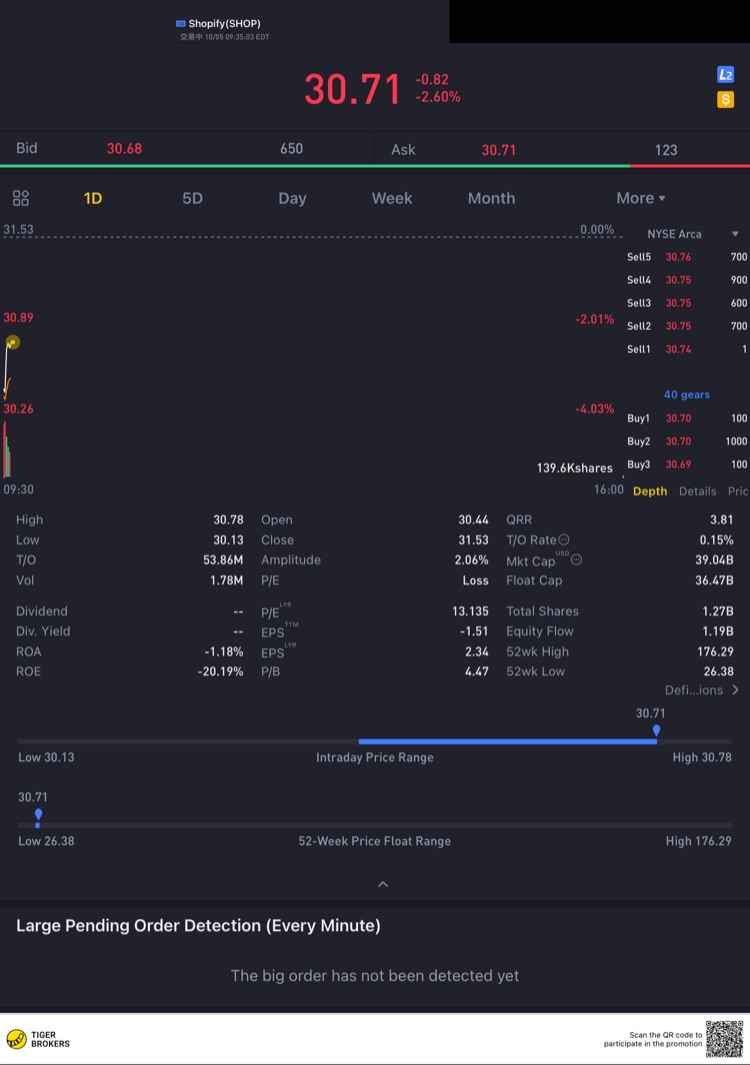Click the US flag icon beside Shopify

click(181, 24)
